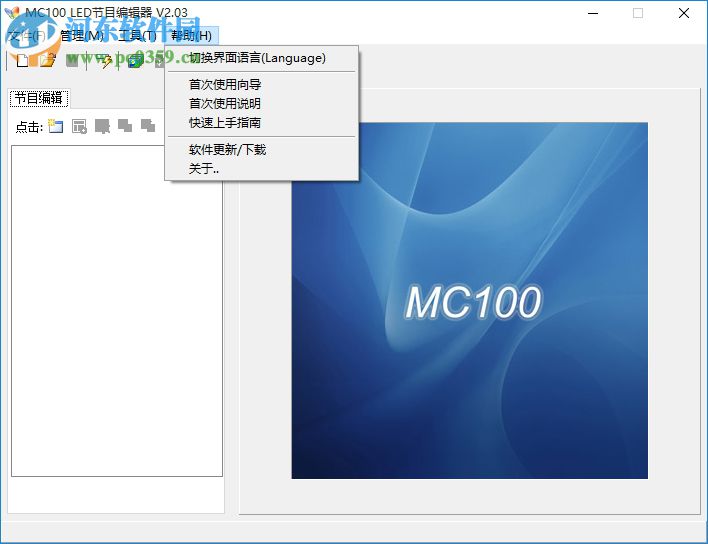
Task: Click the last grayed overlapping-squares icon
Action: tap(148, 126)
